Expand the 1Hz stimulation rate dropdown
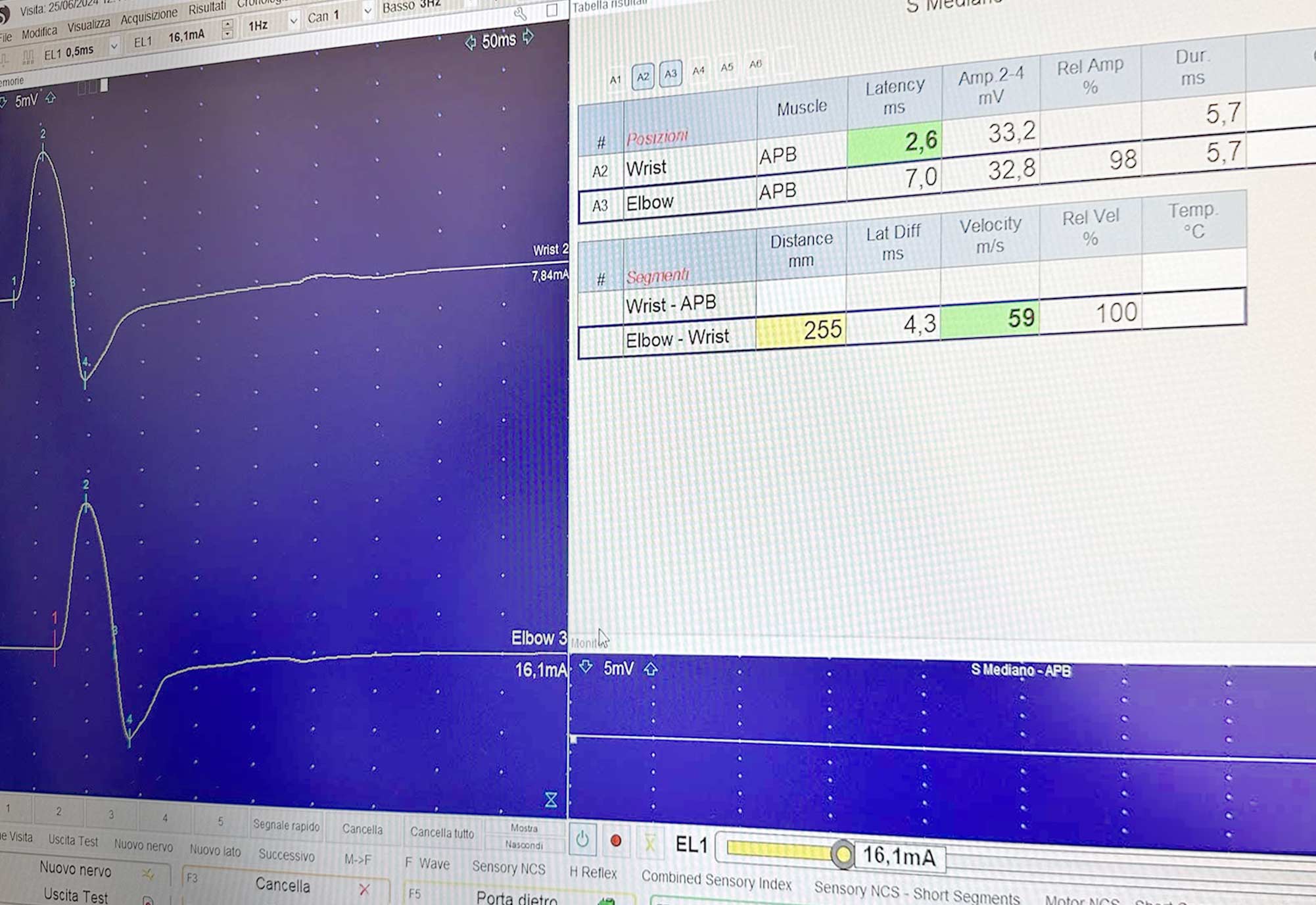This screenshot has width=1316, height=905. click(x=293, y=21)
